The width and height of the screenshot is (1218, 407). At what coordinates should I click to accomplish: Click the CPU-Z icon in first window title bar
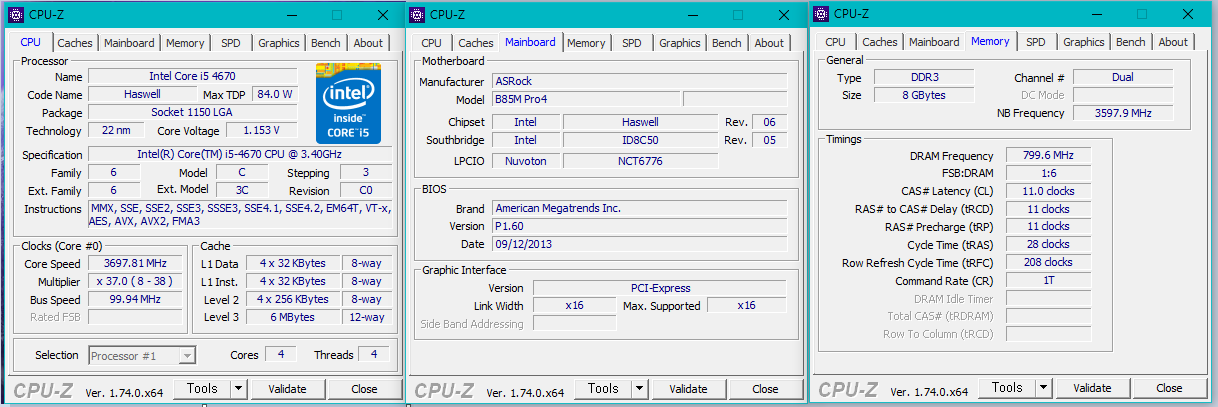click(12, 14)
